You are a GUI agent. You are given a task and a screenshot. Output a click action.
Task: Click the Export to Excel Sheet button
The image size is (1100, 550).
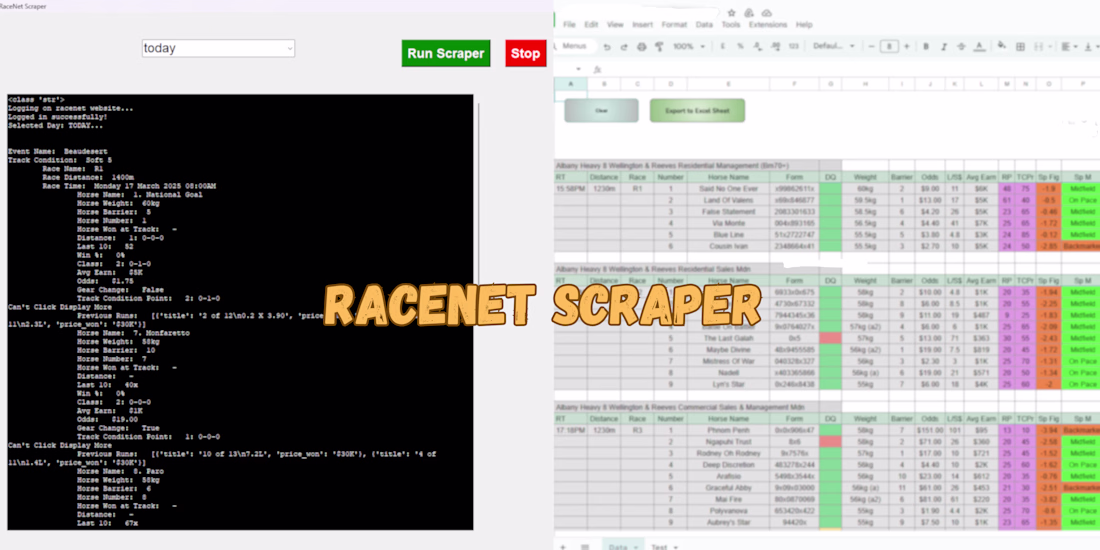coord(697,111)
